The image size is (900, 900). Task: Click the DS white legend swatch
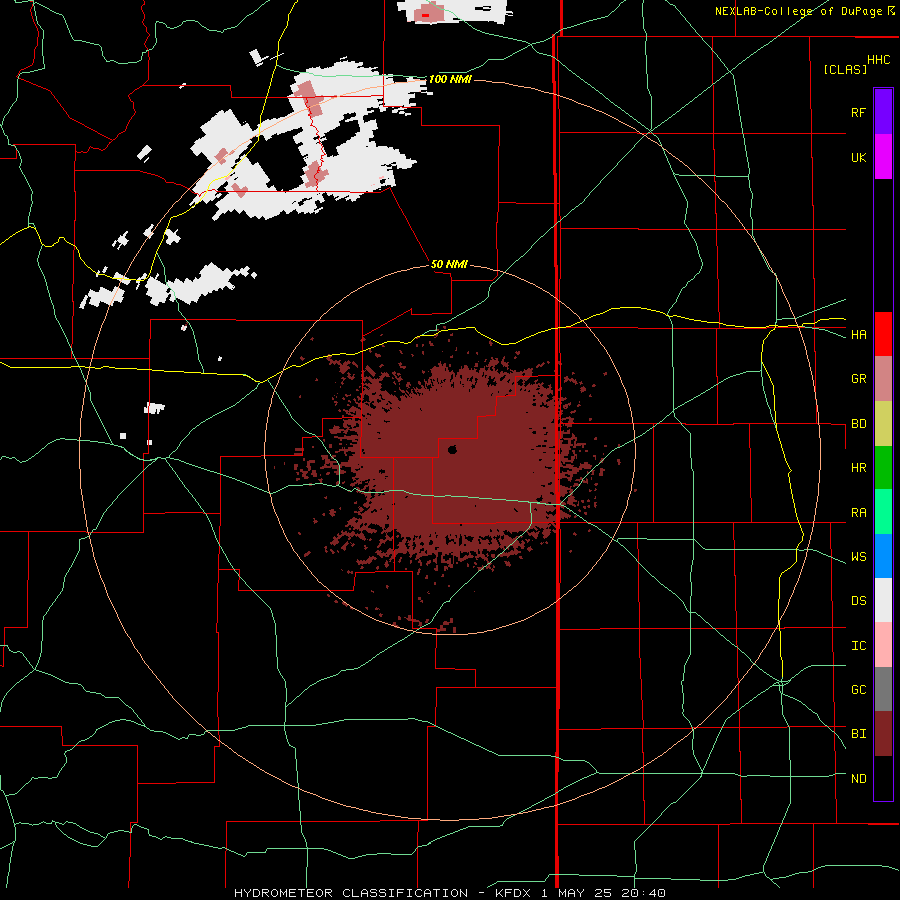[883, 600]
